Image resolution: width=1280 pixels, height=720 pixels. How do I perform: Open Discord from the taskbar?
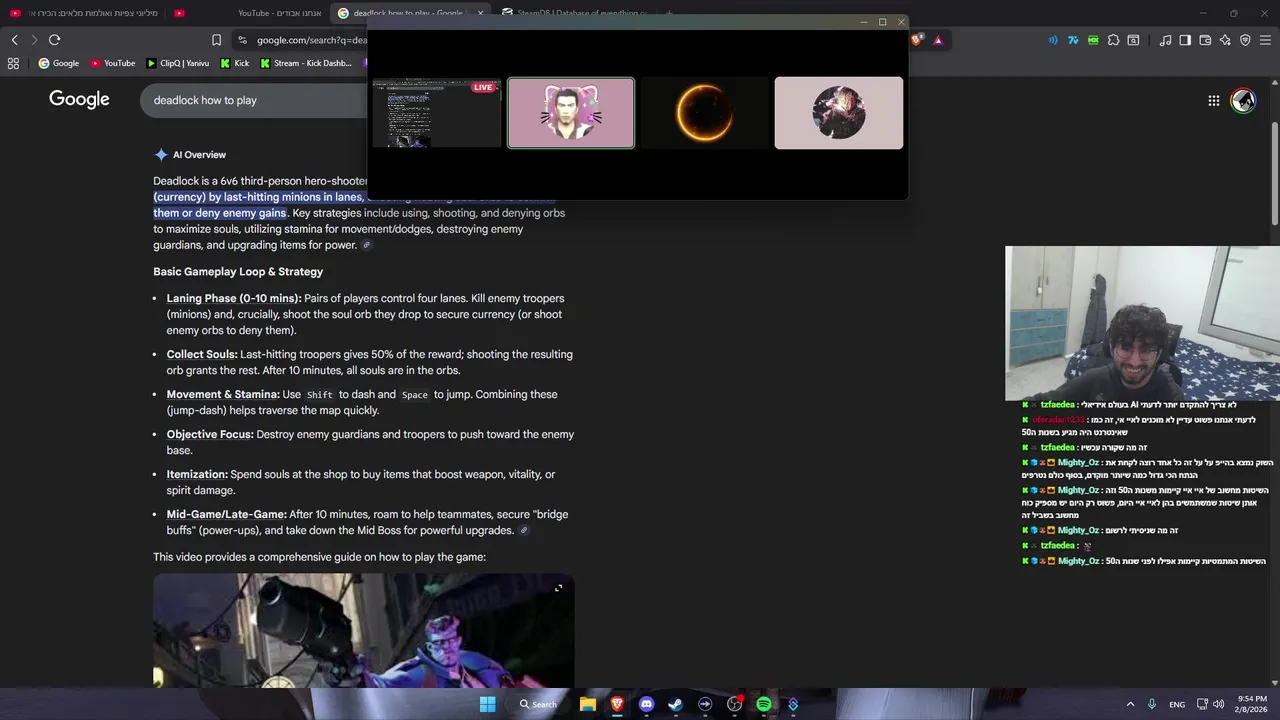click(x=646, y=704)
